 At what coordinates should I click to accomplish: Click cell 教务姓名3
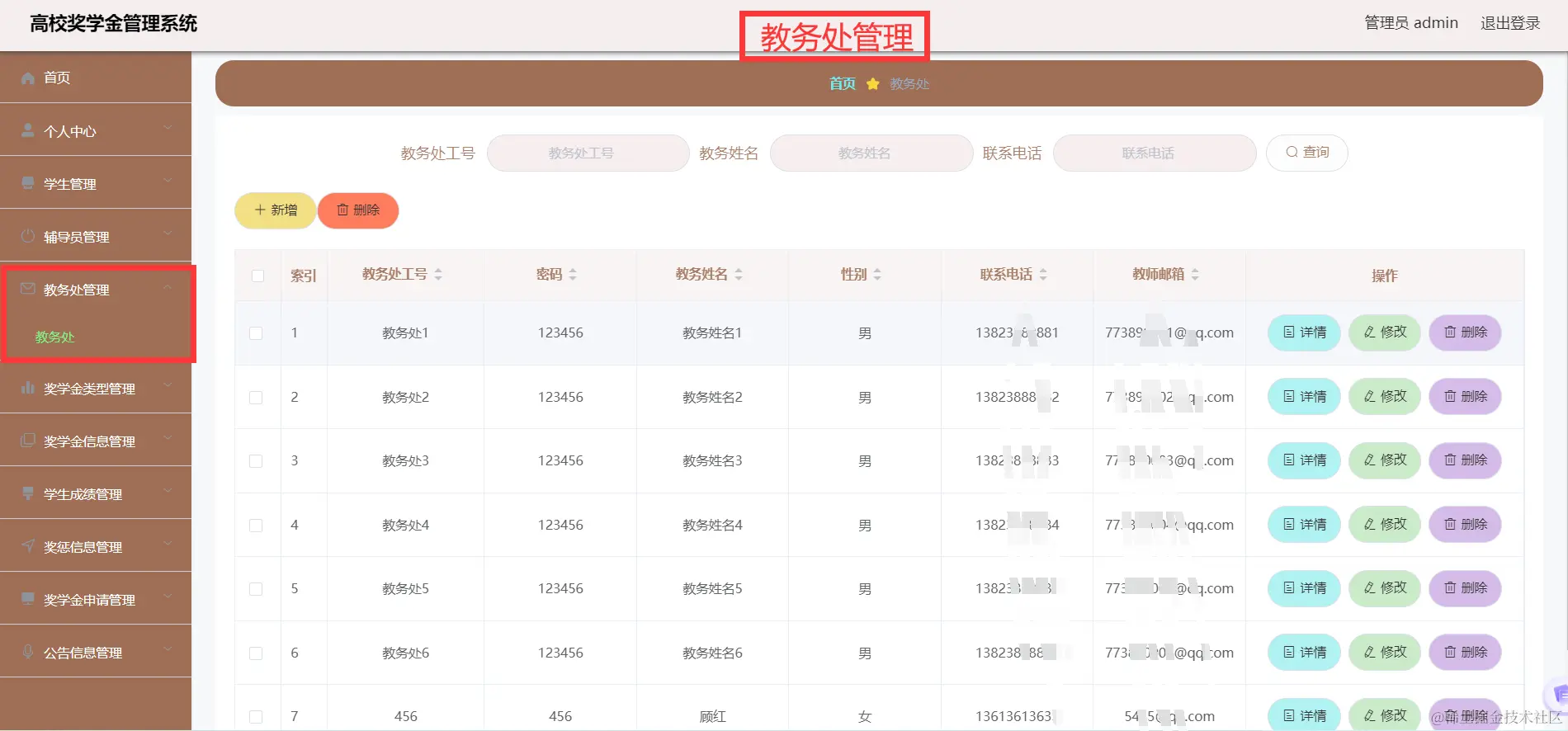(712, 461)
